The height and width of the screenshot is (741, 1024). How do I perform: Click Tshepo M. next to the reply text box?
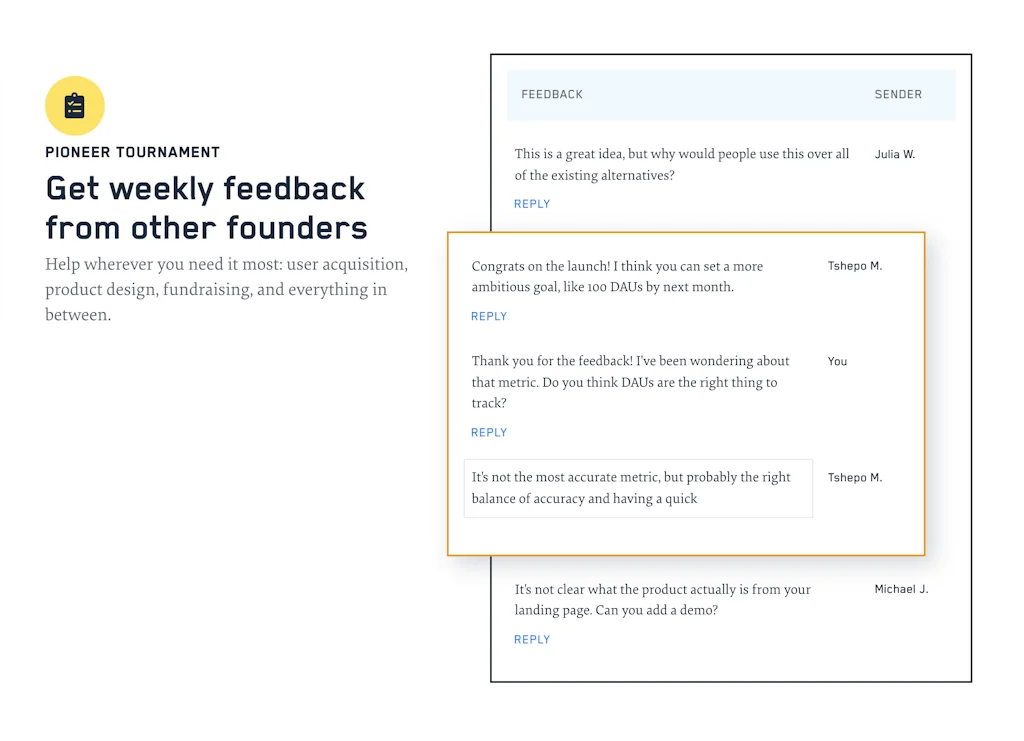click(854, 478)
